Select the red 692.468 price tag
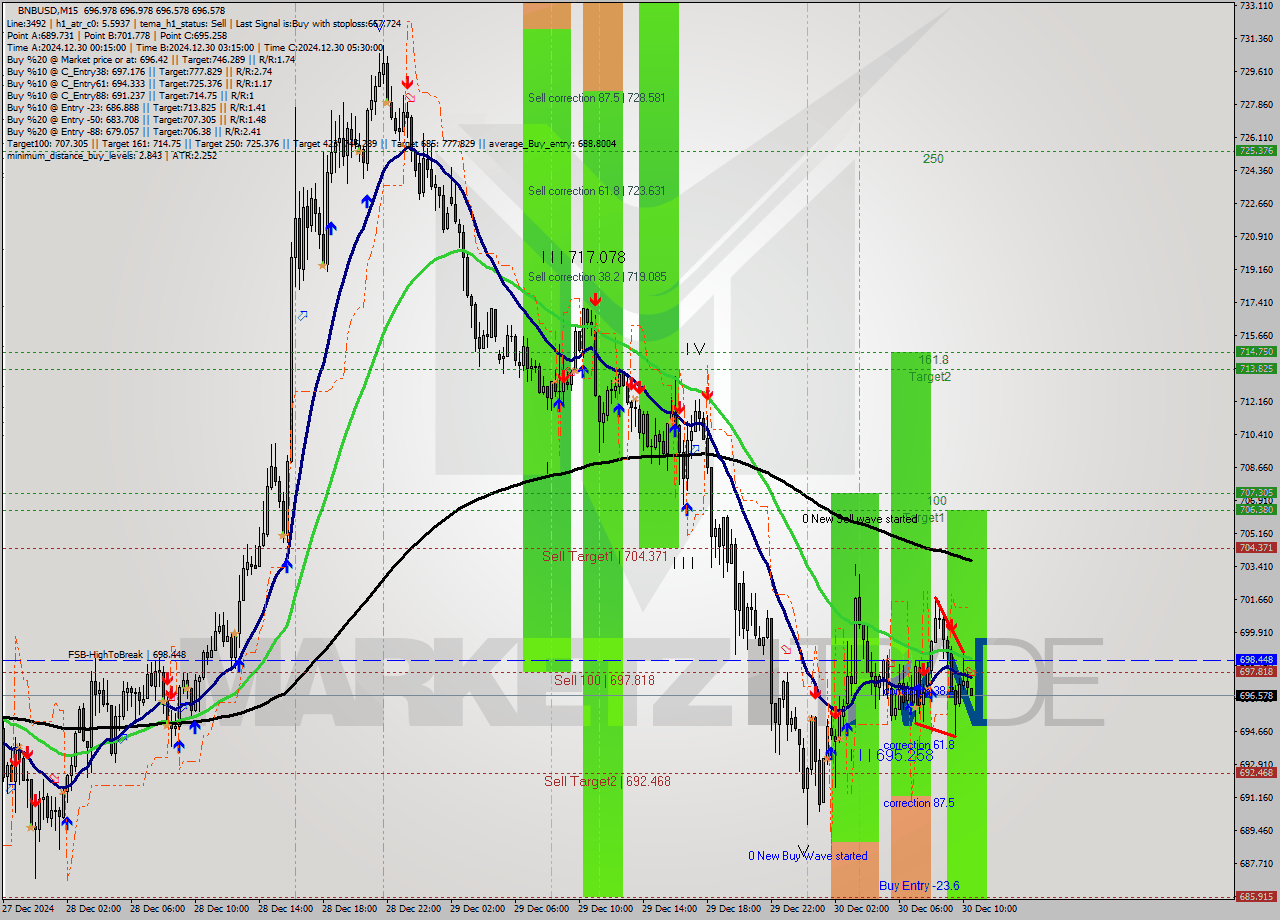This screenshot has height=920, width=1280. (x=1256, y=773)
